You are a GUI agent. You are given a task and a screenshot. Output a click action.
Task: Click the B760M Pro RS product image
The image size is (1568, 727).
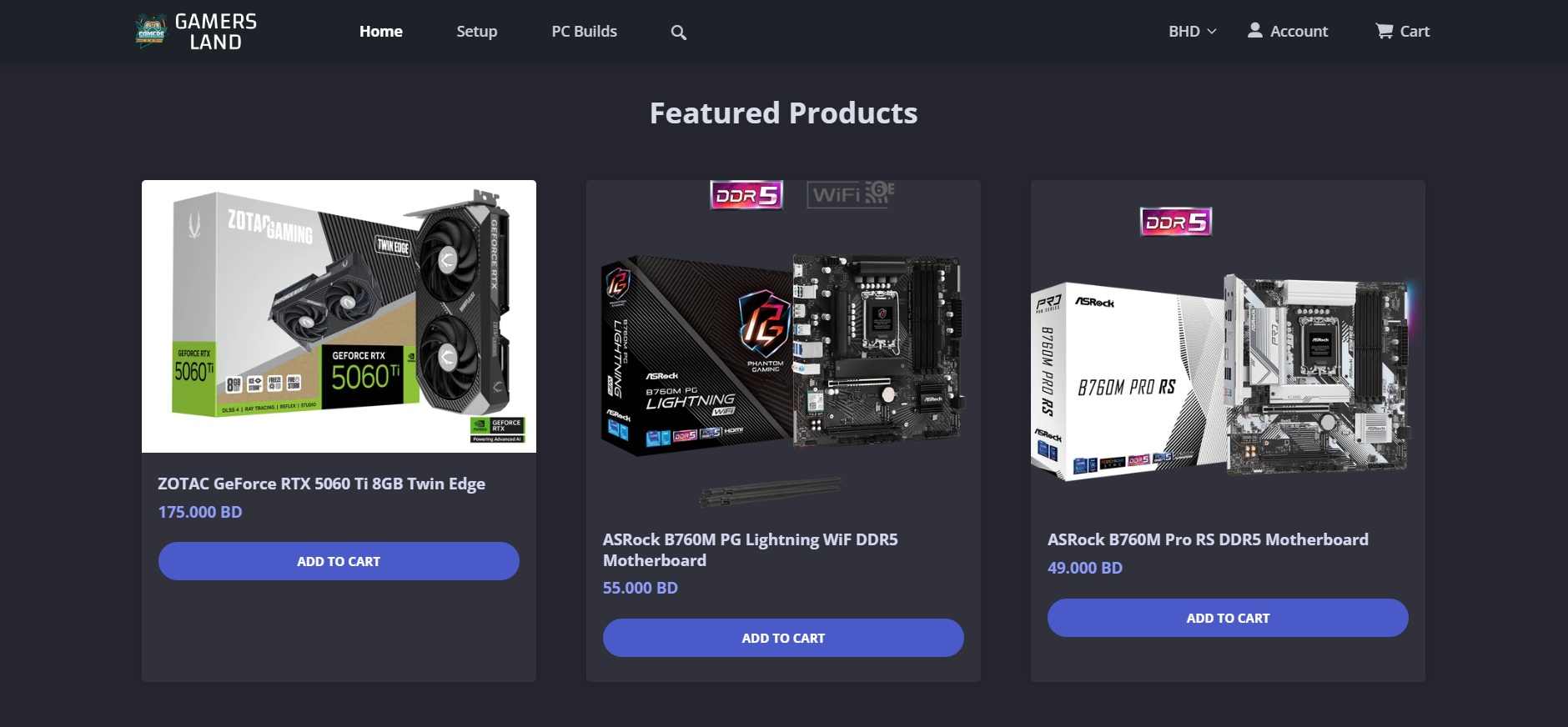coord(1228,344)
